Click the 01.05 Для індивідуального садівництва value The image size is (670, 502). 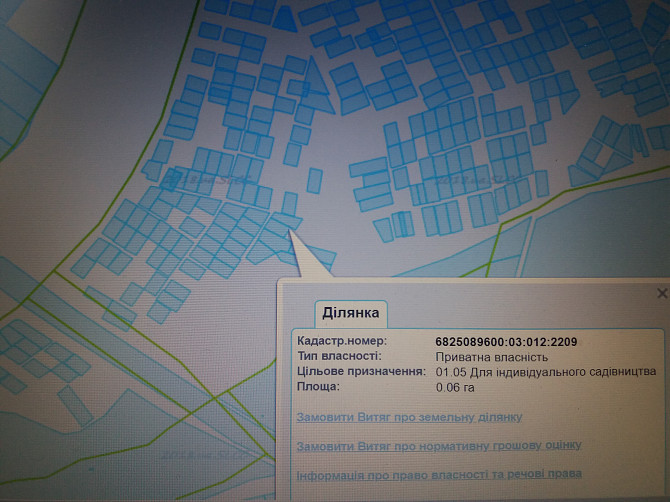click(x=546, y=372)
